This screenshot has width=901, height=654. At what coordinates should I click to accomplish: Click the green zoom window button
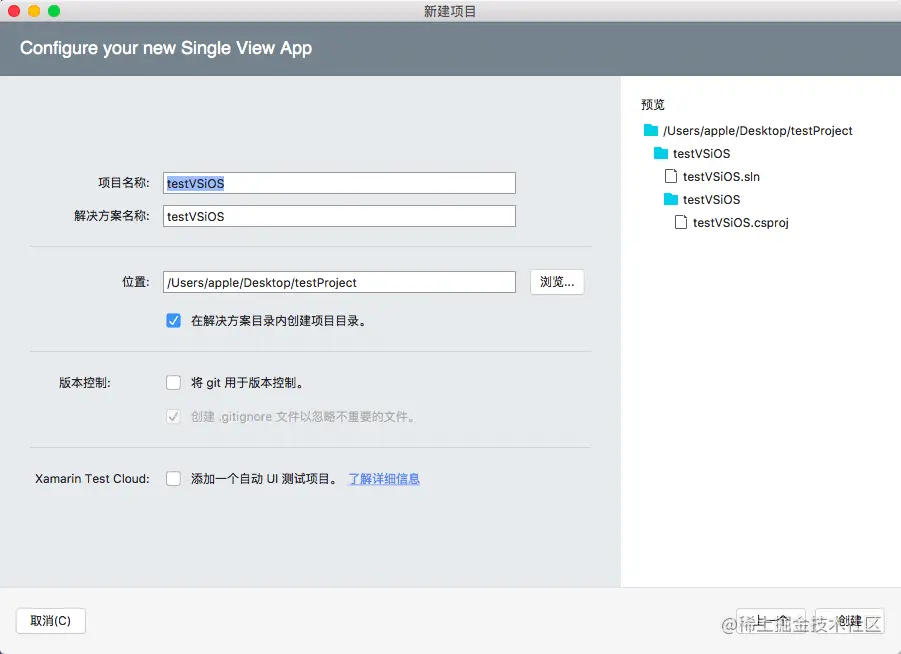click(54, 11)
